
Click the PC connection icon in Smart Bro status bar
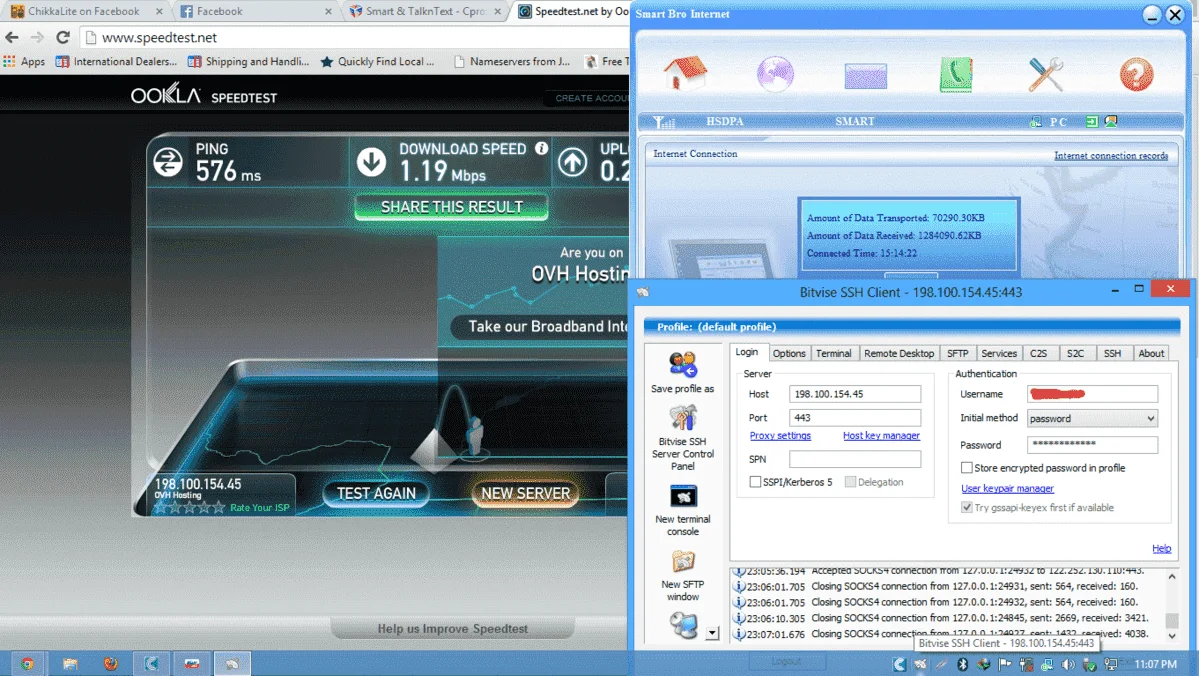(x=1035, y=122)
